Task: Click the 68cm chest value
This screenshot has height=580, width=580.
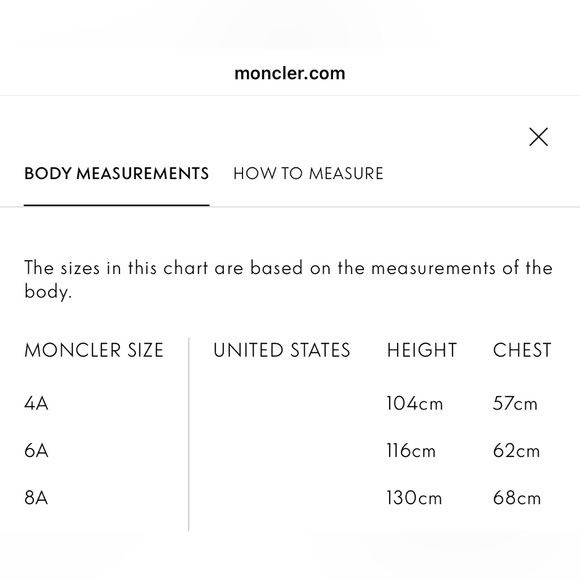Action: [517, 498]
